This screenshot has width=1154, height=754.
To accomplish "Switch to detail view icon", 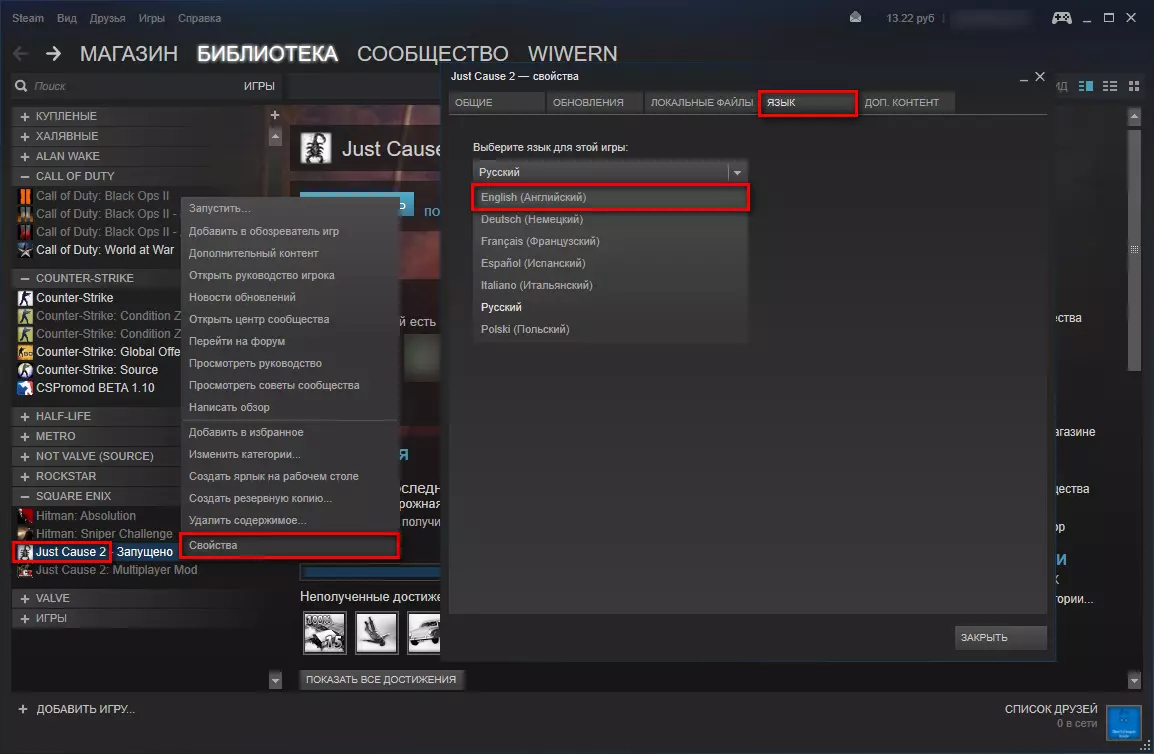I will pyautogui.click(x=1086, y=86).
